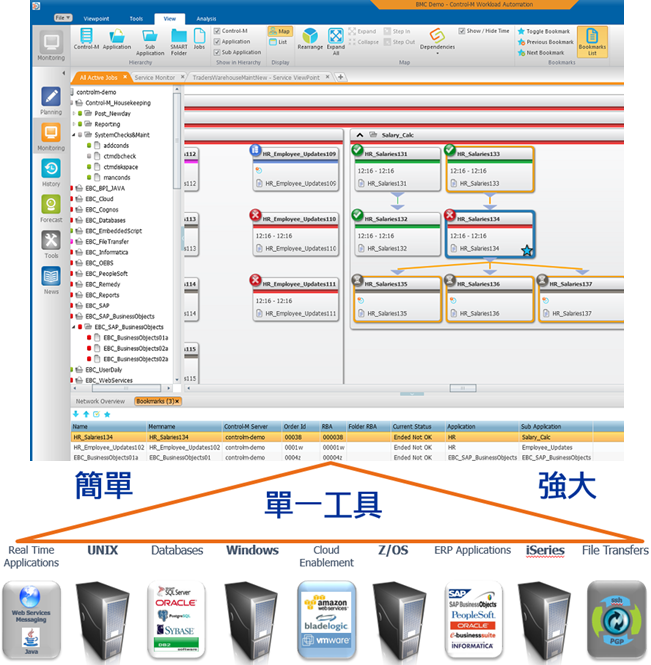Screen dimensions: 651x665
Task: Open the Tools ribbon tab
Action: (x=136, y=19)
